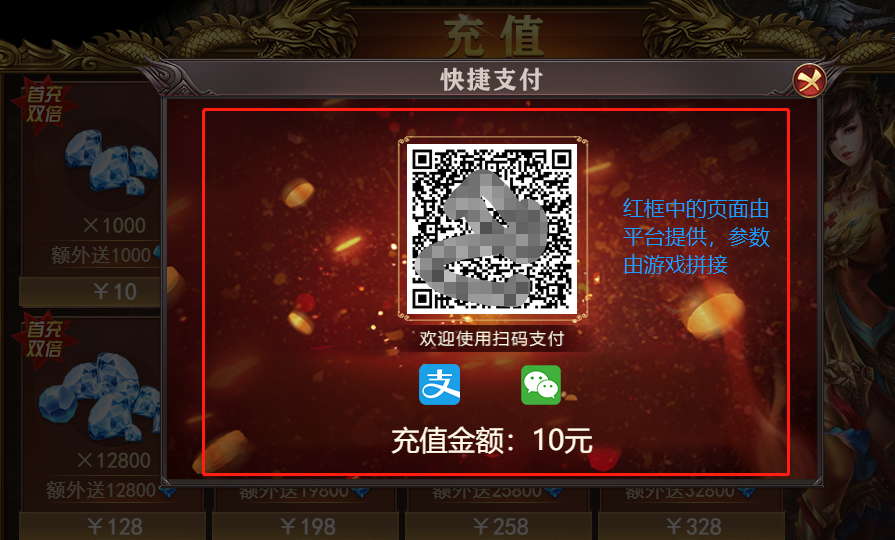Click the 额外送12800 bonus label
Image resolution: width=895 pixels, height=540 pixels.
(x=102, y=490)
